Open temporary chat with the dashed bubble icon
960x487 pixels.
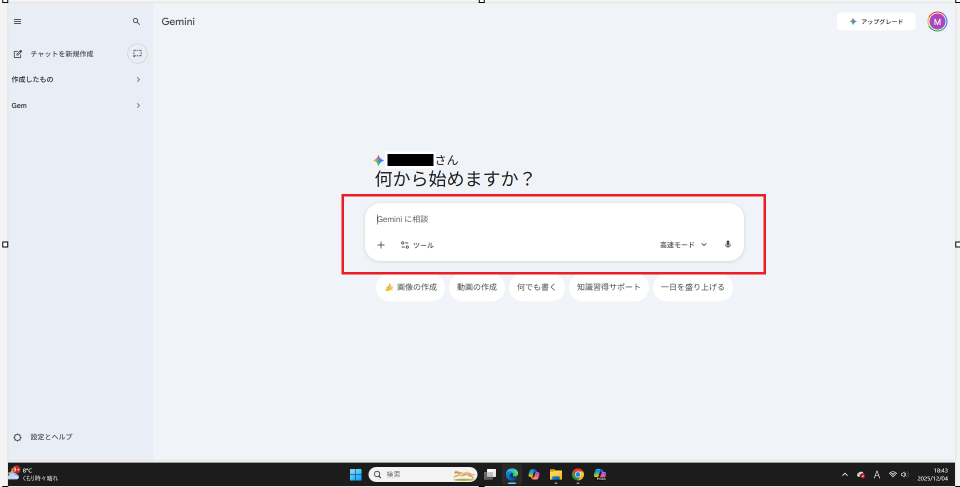137,53
